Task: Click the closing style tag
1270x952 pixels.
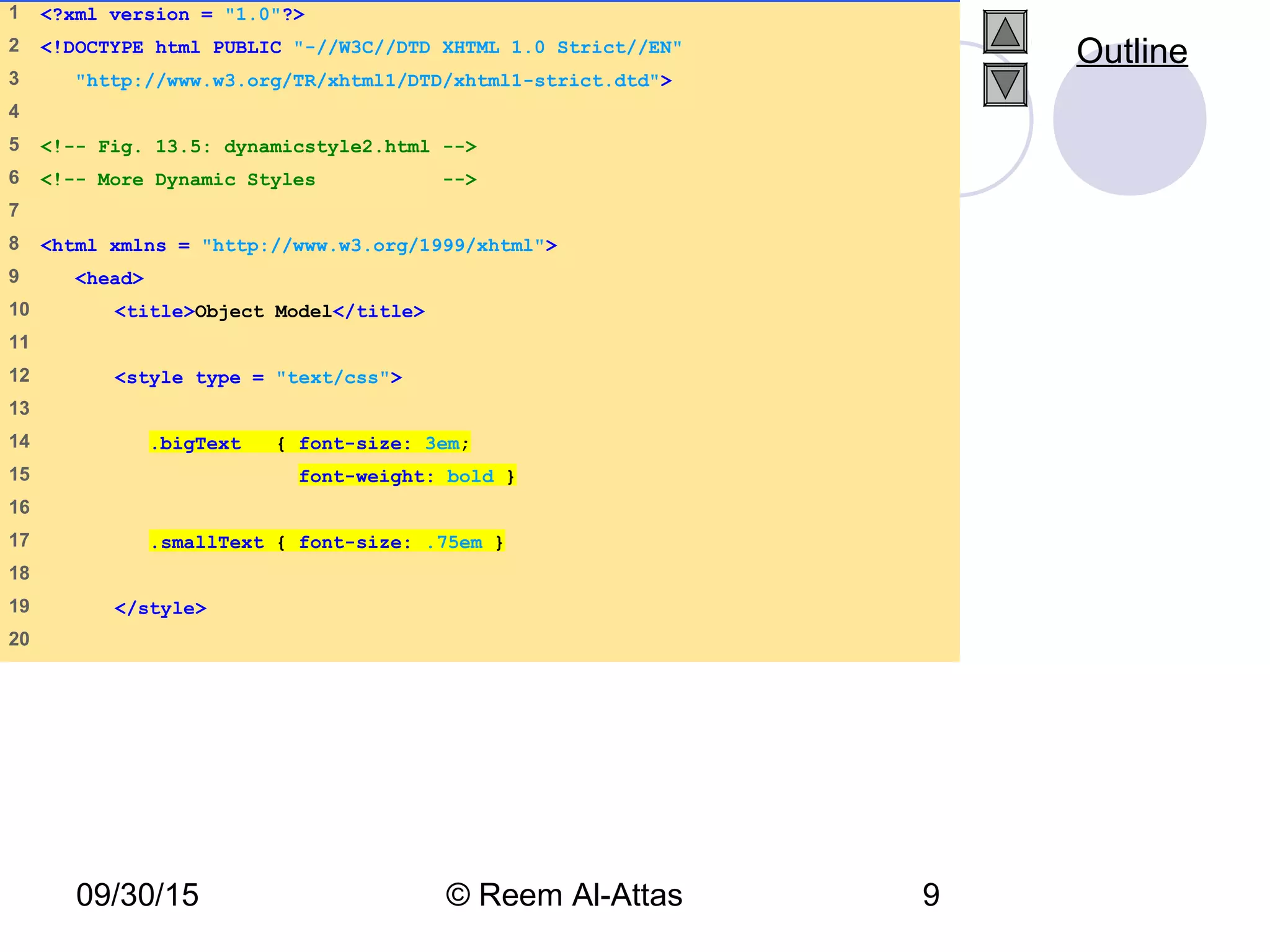Action: pos(161,609)
